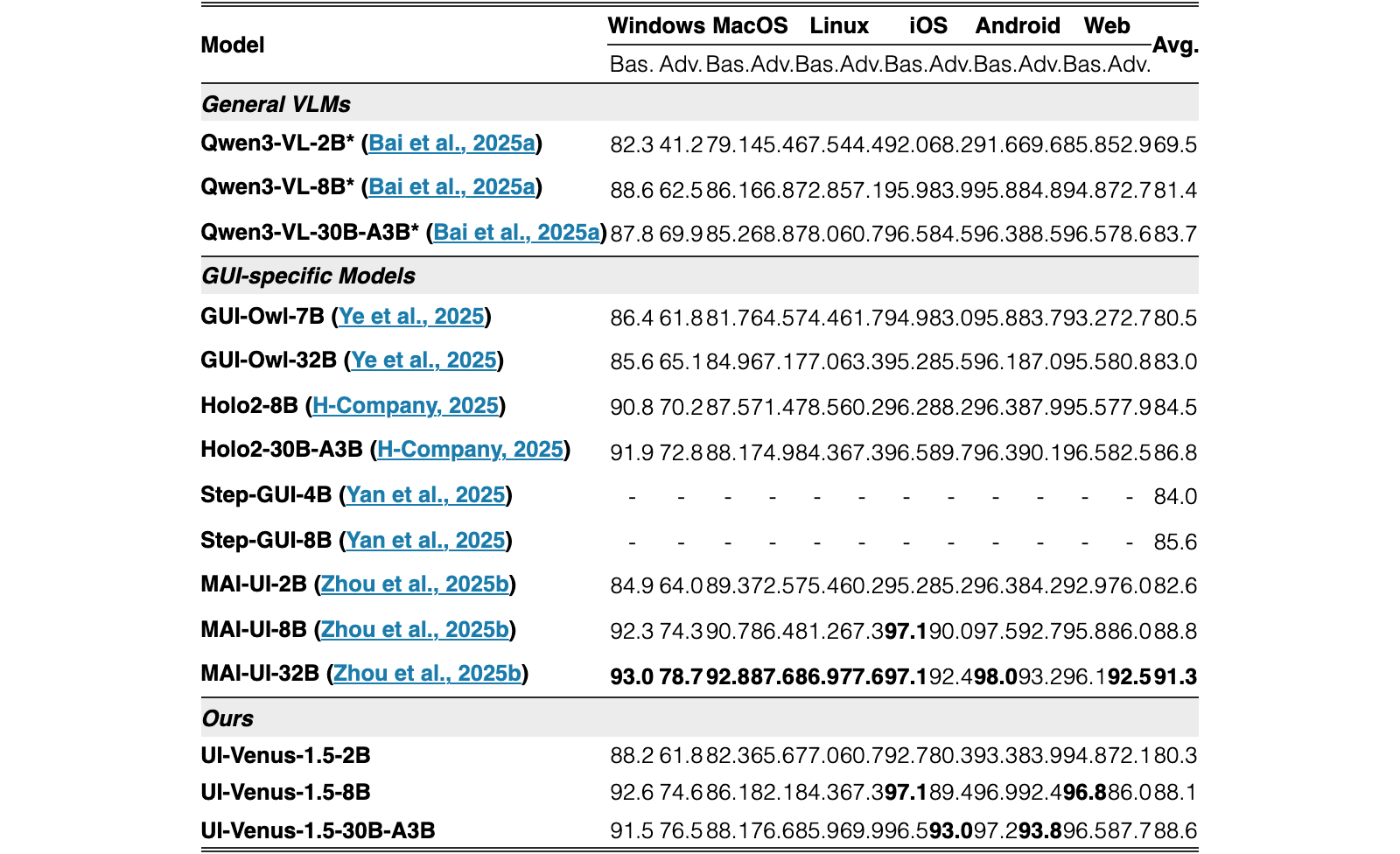The width and height of the screenshot is (1400, 854).
Task: Click the Avg. column header
Action: coord(1175,45)
